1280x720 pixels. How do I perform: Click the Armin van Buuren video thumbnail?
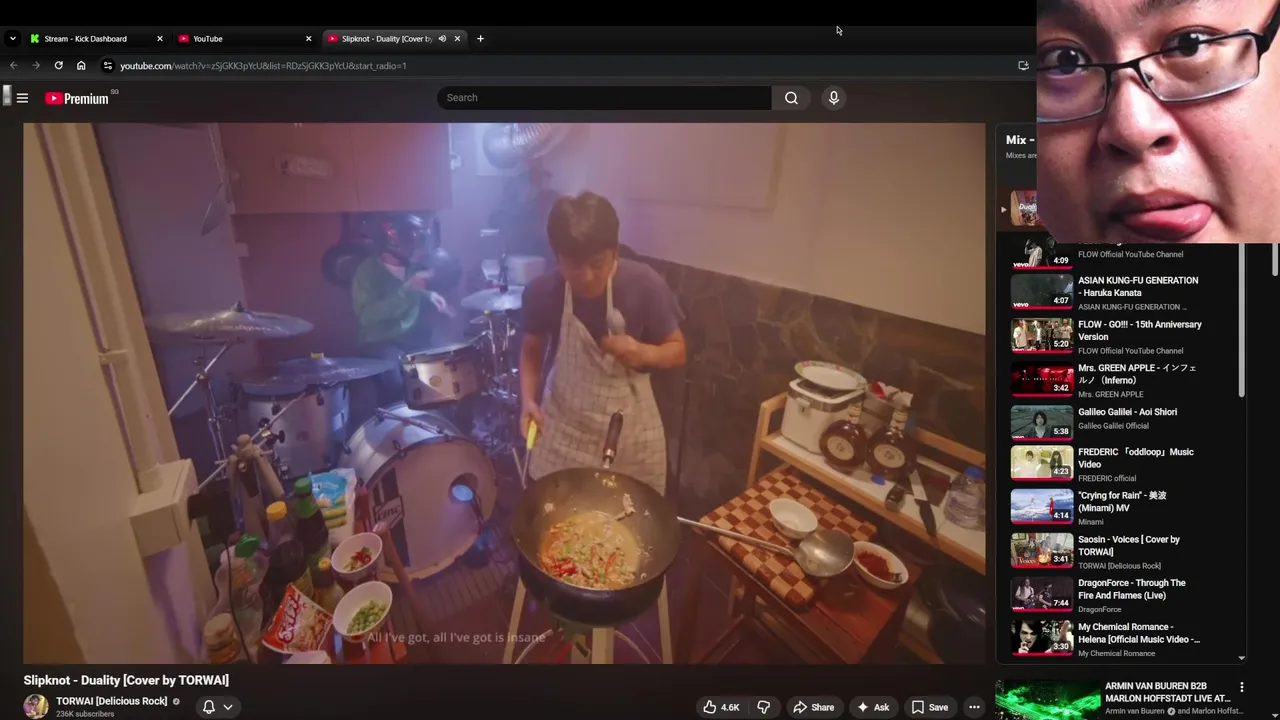pyautogui.click(x=1047, y=700)
